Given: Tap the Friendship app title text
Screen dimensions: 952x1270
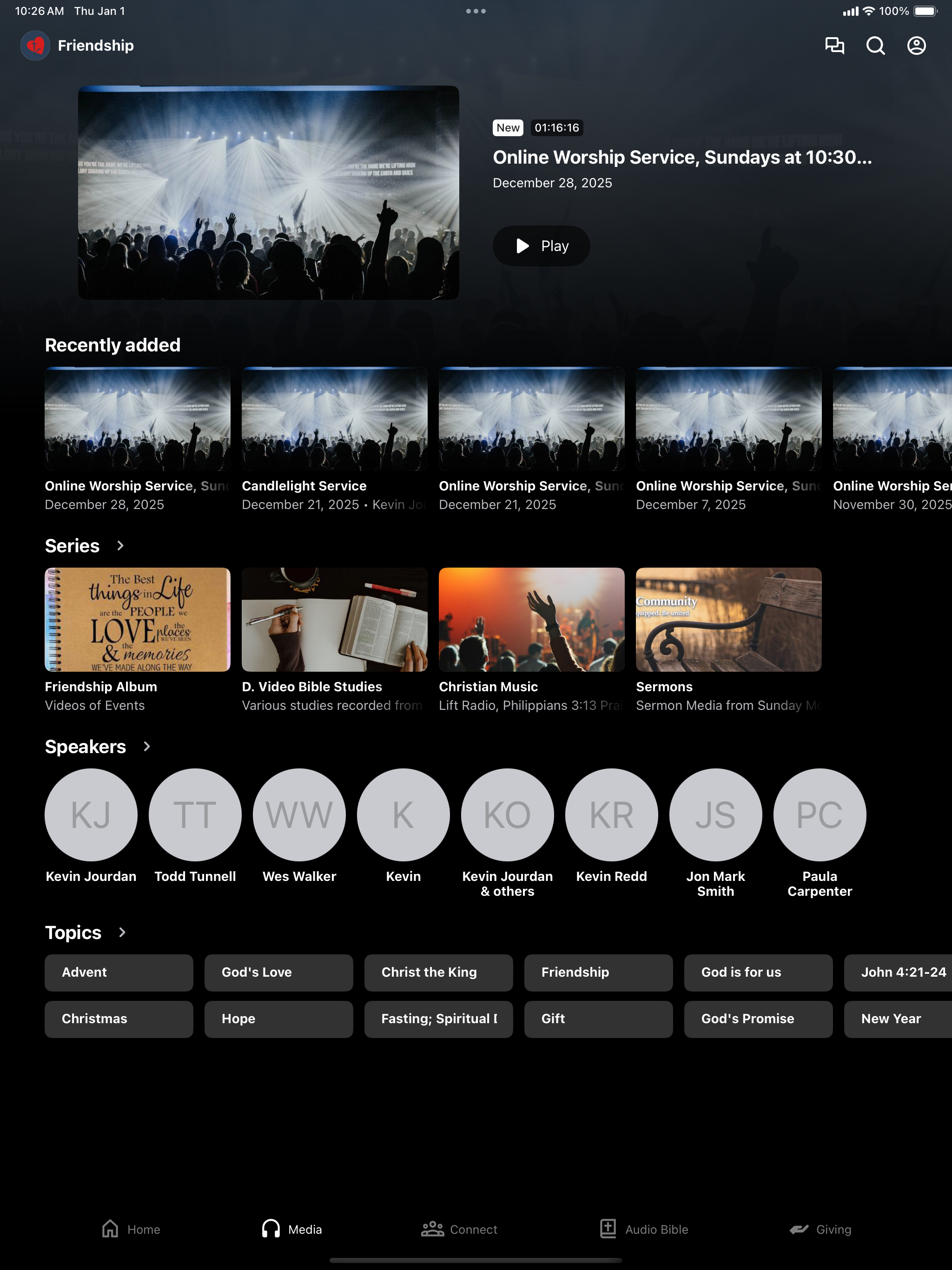Looking at the screenshot, I should pyautogui.click(x=96, y=46).
